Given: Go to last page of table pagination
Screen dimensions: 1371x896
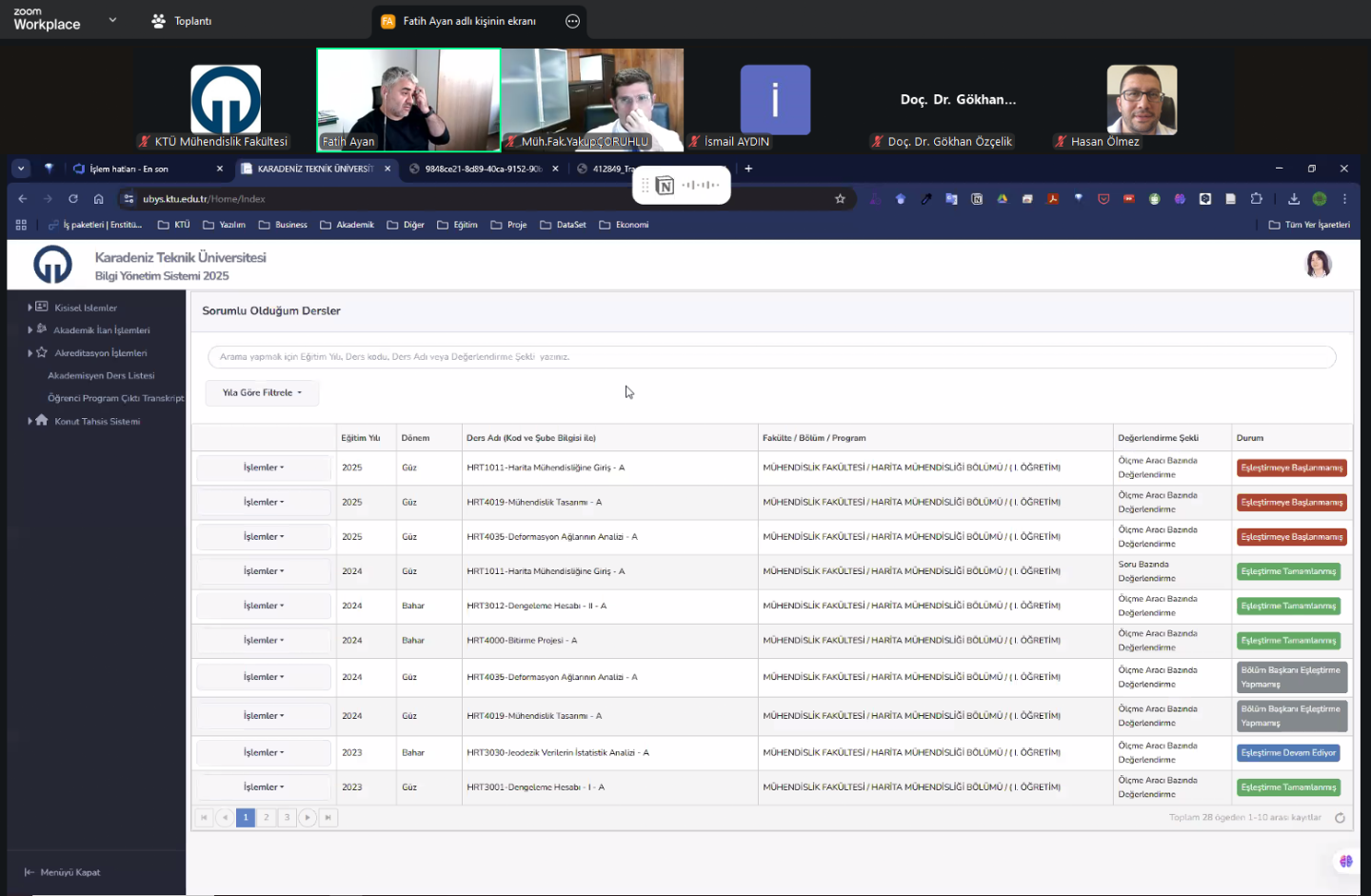Looking at the screenshot, I should point(328,818).
